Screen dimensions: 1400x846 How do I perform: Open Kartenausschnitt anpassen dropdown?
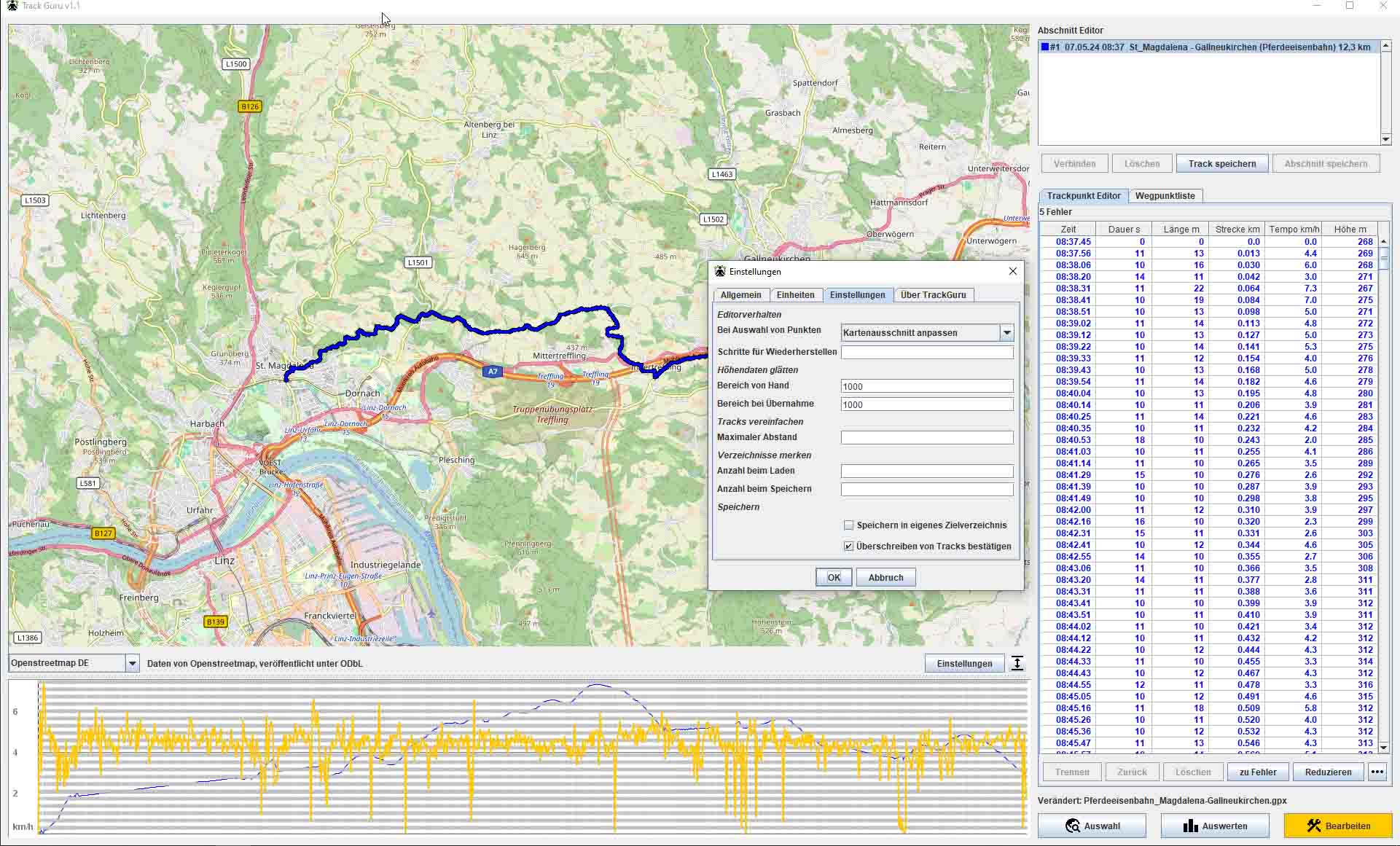[1006, 333]
